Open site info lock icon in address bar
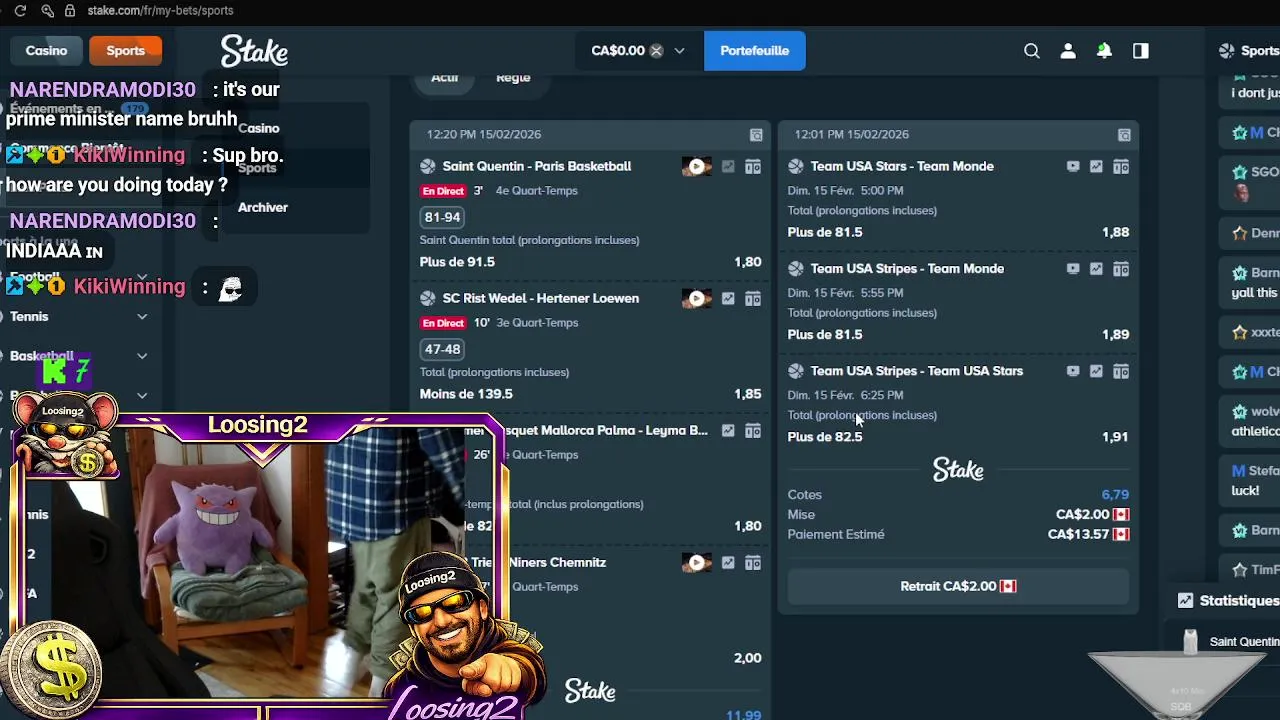 coord(69,10)
